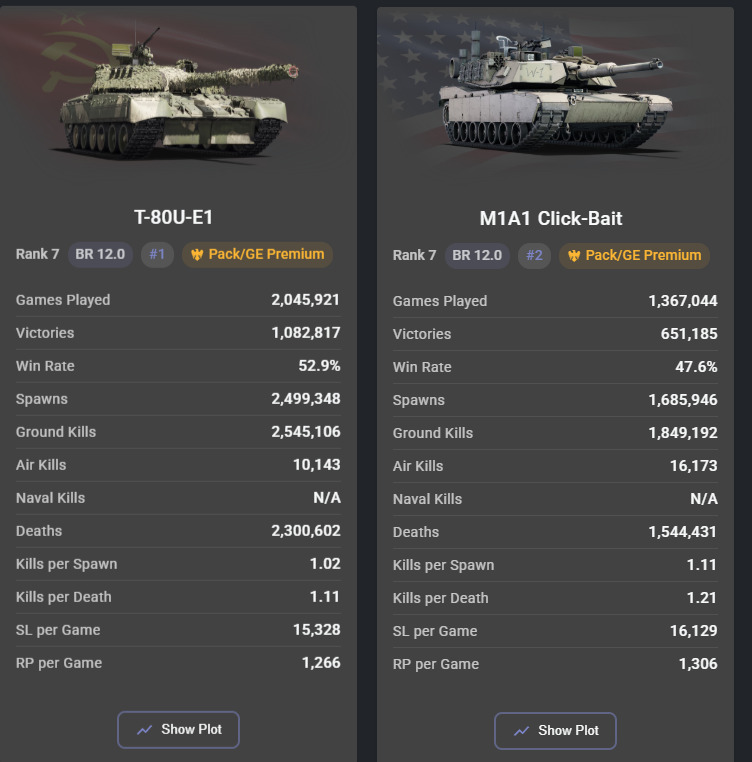Click Pack/GE Premium tag on T-80U-E1 card
752x762 pixels.
coord(257,254)
